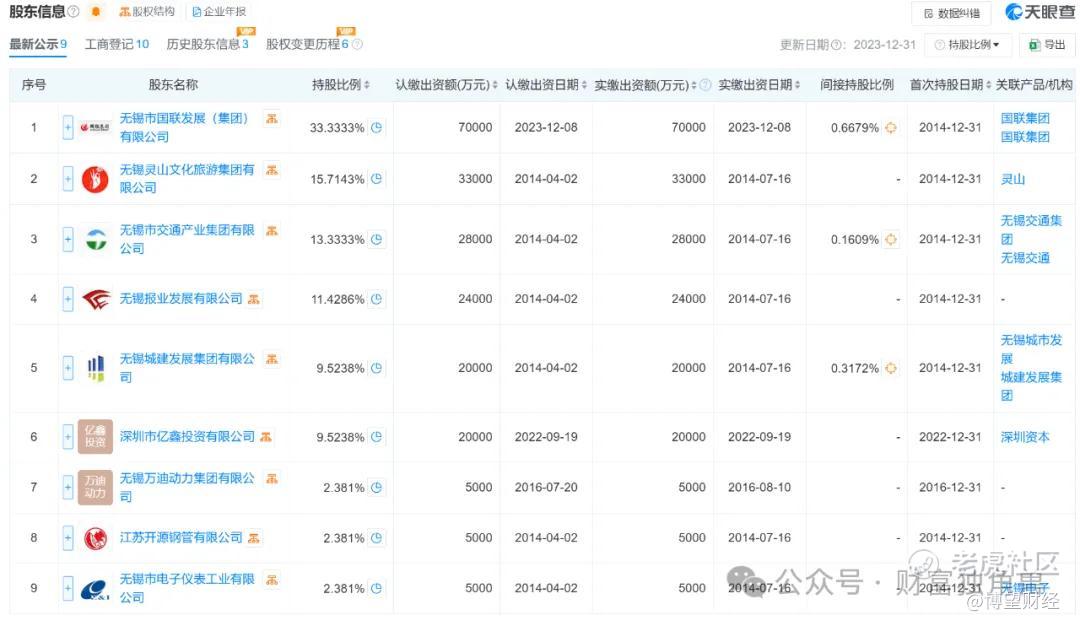Click equity structure icon next to 无锡报业发展有限公司
The image size is (1080, 626).
coord(253,299)
